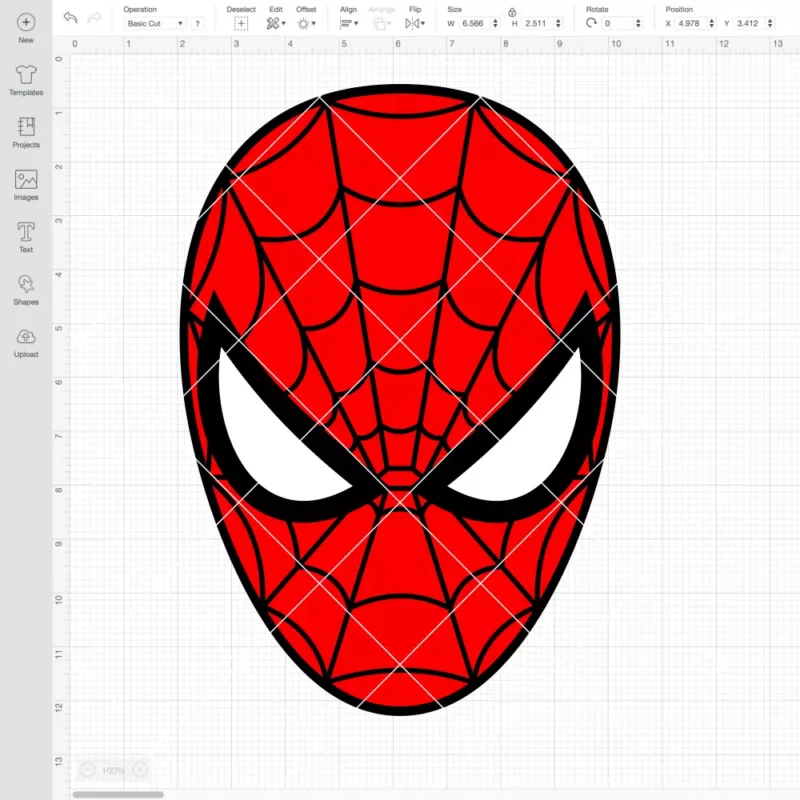This screenshot has height=800, width=800.
Task: Open the Images library
Action: click(x=26, y=185)
